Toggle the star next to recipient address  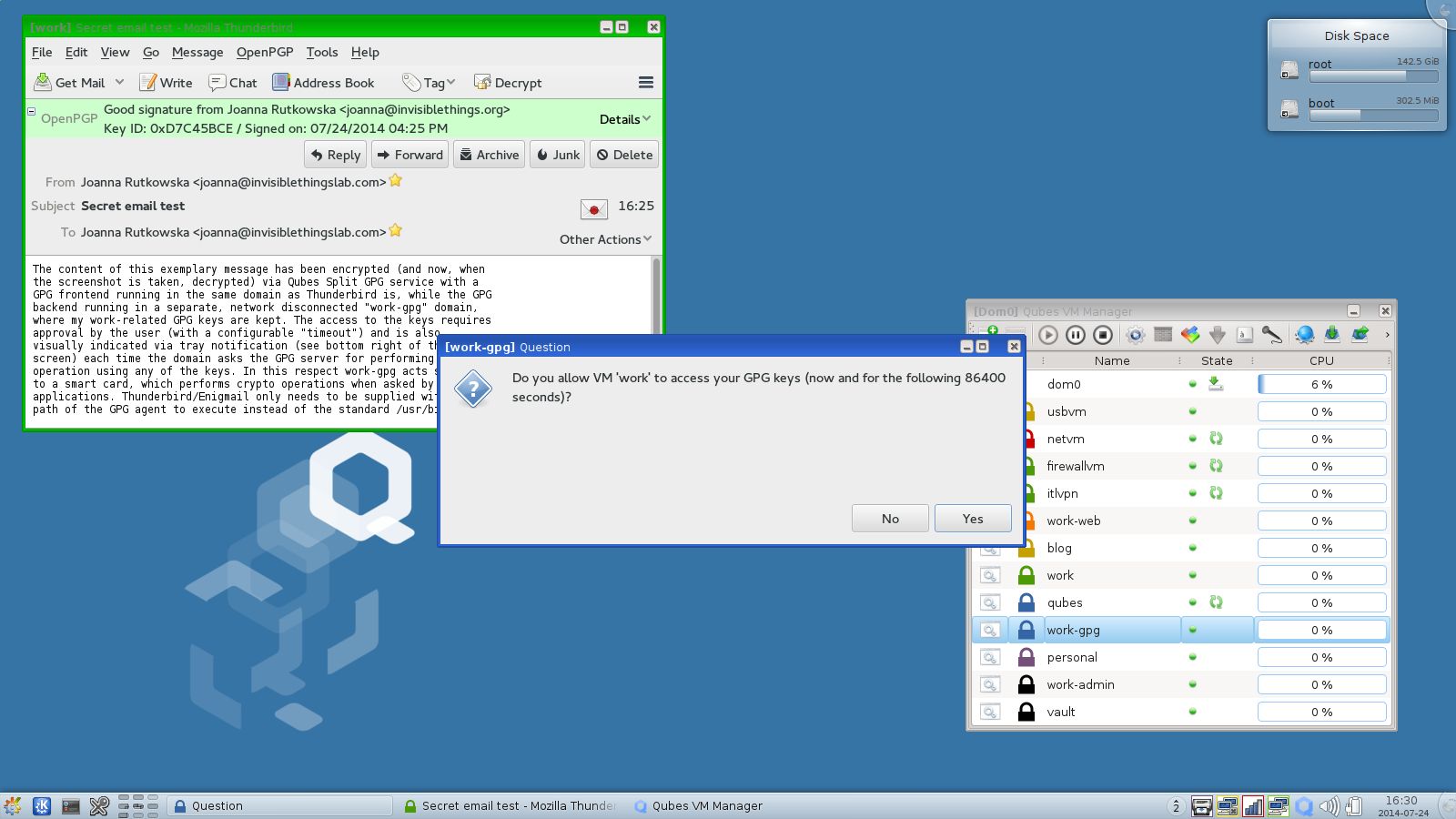click(x=395, y=231)
